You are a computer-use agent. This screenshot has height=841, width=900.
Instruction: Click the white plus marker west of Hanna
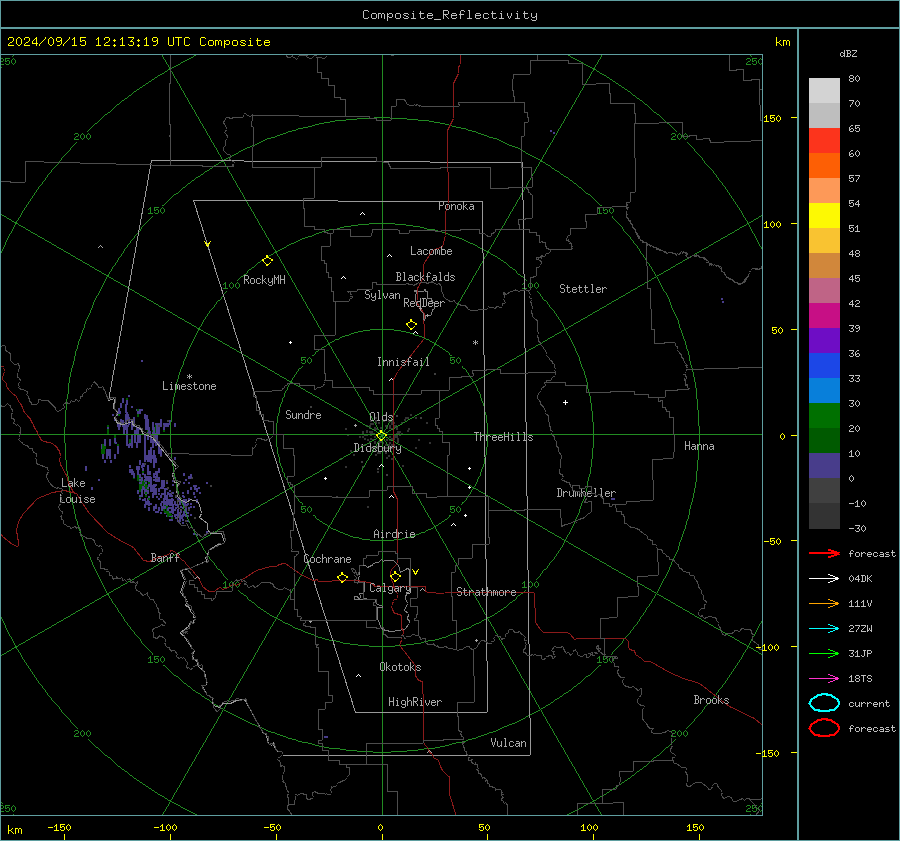[x=565, y=402]
